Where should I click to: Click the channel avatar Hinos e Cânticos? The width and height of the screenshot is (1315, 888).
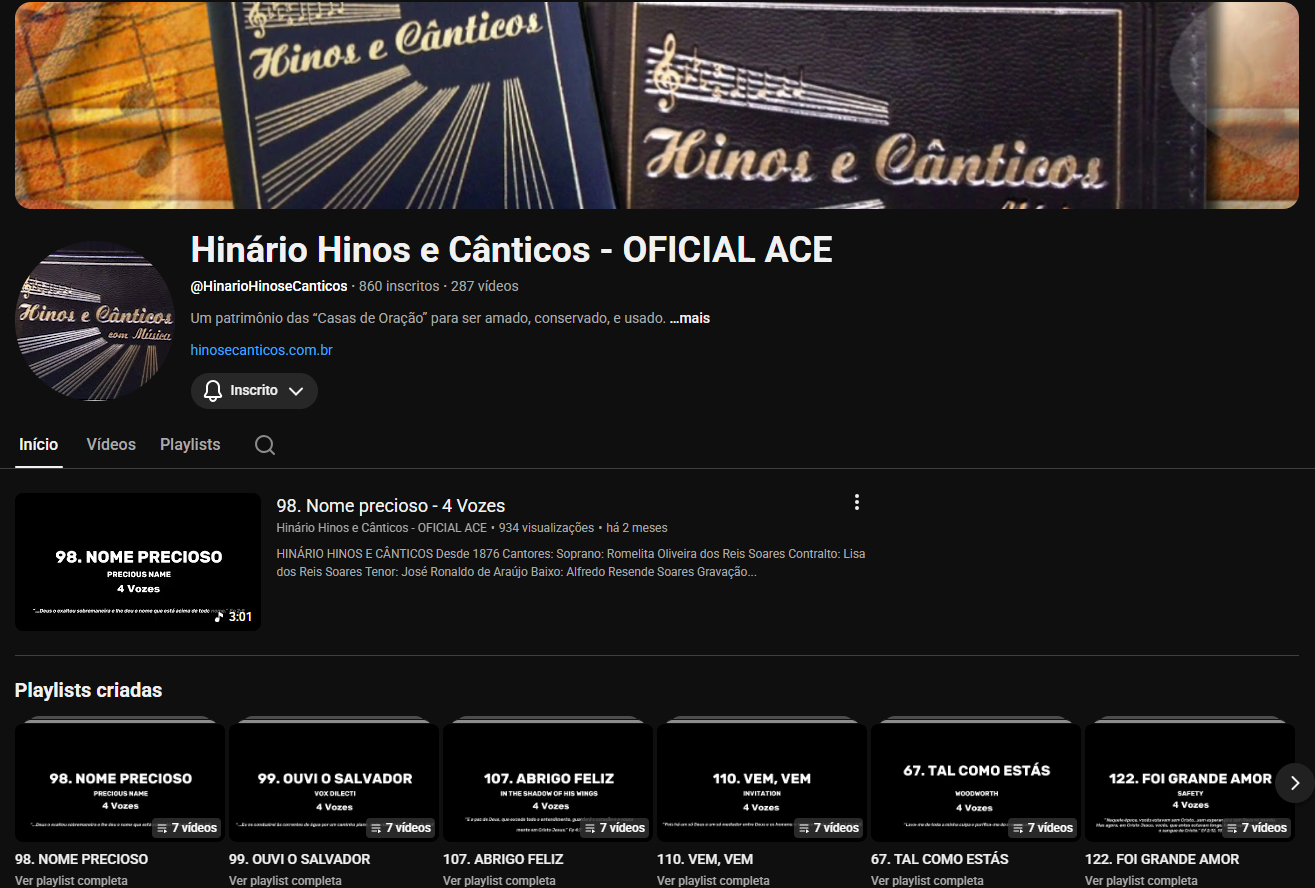94,321
